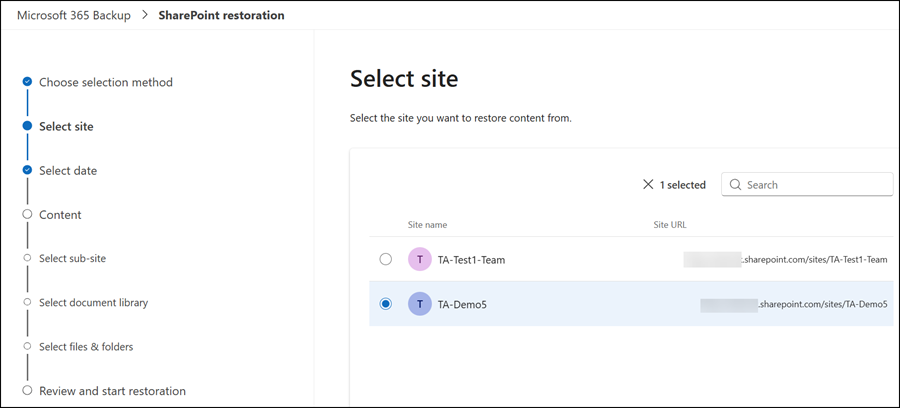Go to Select document library step
This screenshot has width=900, height=408.
click(x=93, y=302)
